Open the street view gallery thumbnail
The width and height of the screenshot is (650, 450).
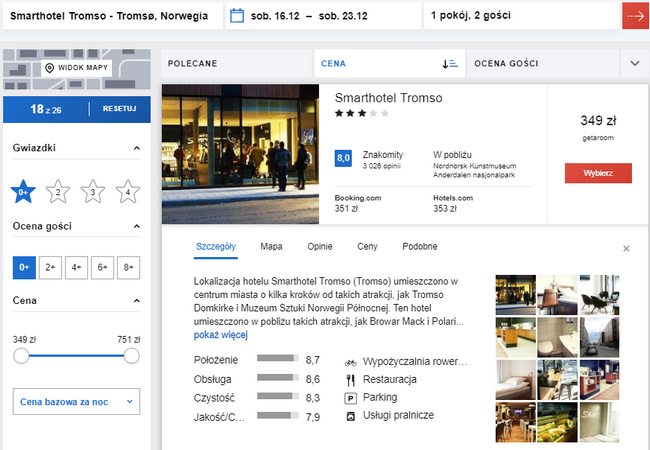pyautogui.click(x=599, y=337)
